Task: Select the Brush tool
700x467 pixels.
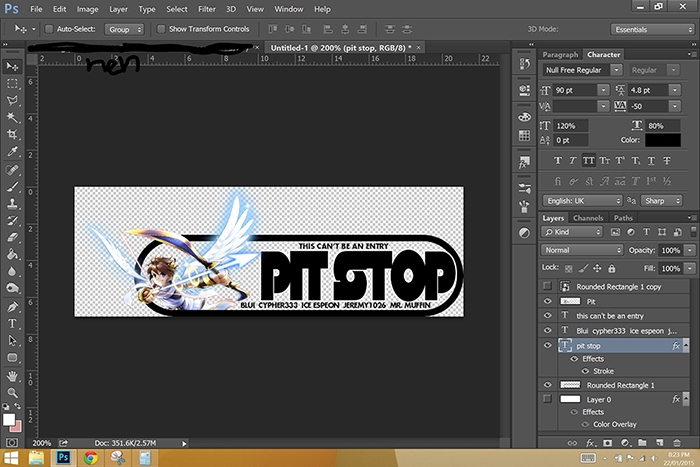Action: pyautogui.click(x=12, y=187)
